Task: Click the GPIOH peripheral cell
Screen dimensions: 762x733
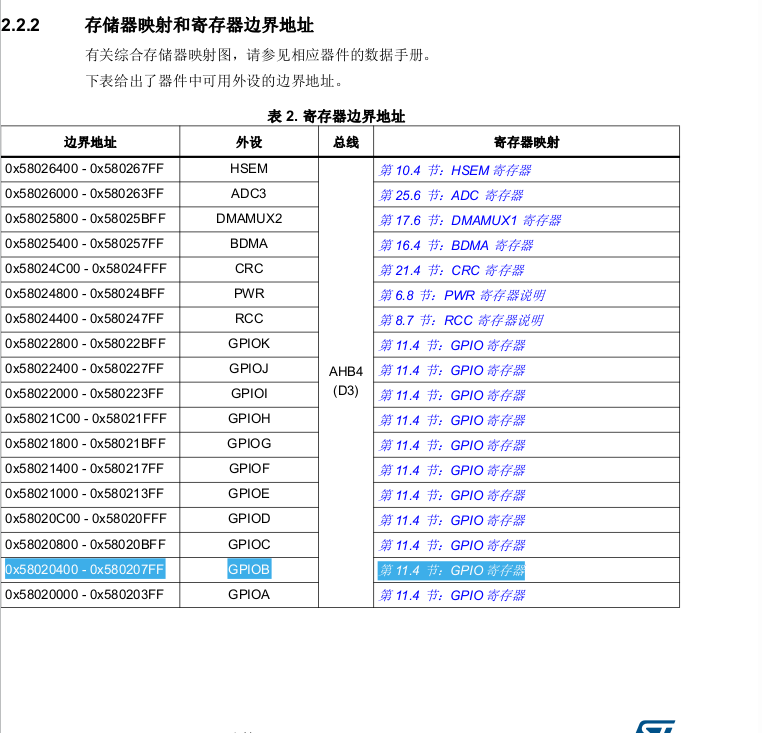Action: click(x=249, y=419)
